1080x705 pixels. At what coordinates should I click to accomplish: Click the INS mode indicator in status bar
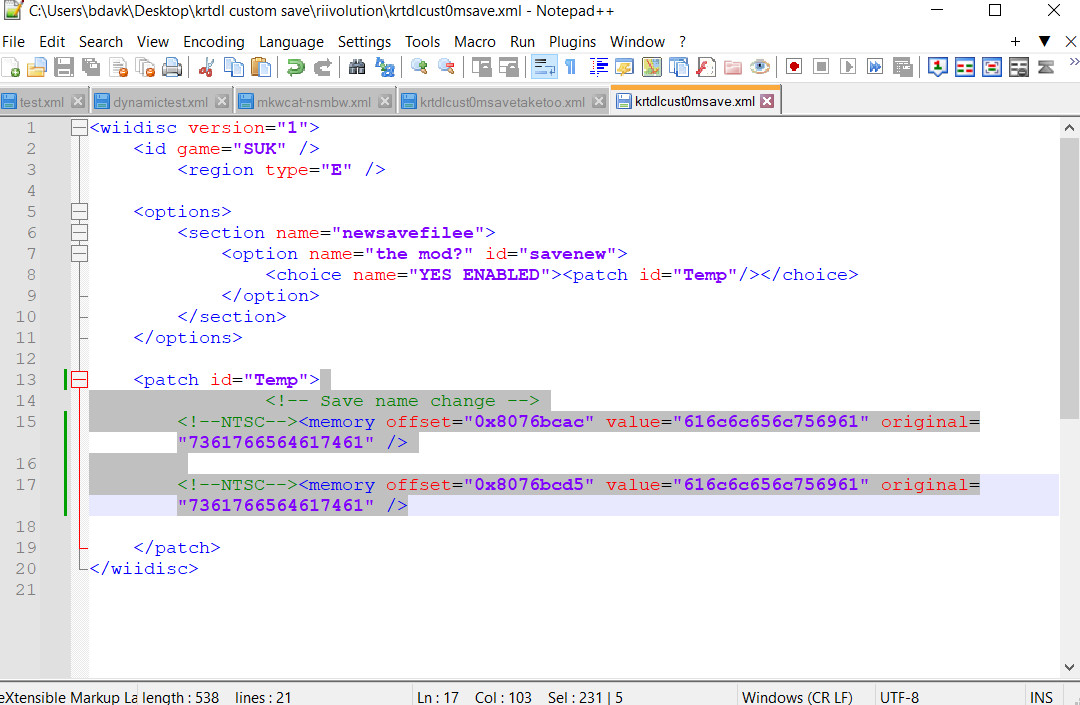click(1041, 696)
